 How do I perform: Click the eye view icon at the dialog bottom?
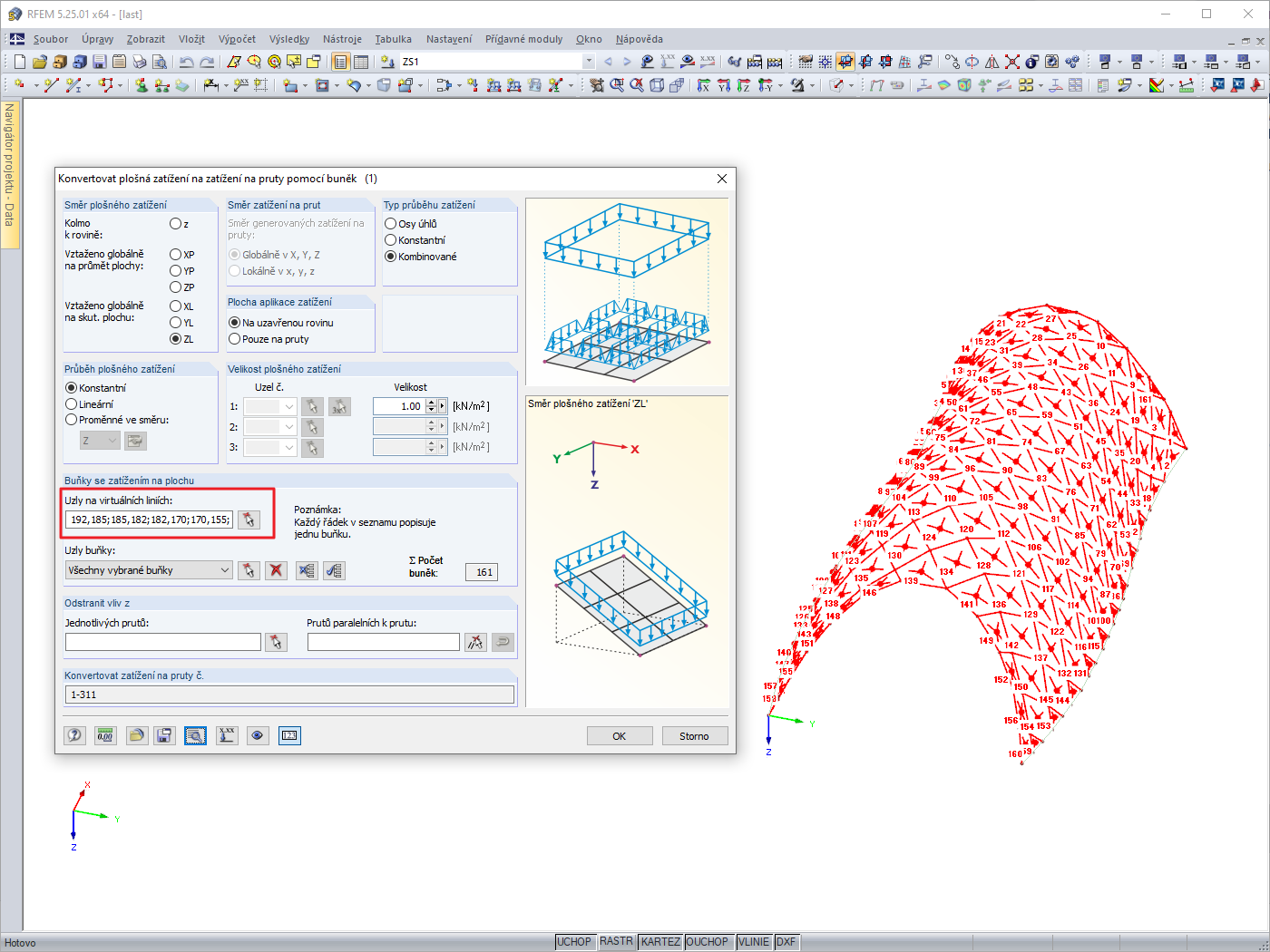258,735
